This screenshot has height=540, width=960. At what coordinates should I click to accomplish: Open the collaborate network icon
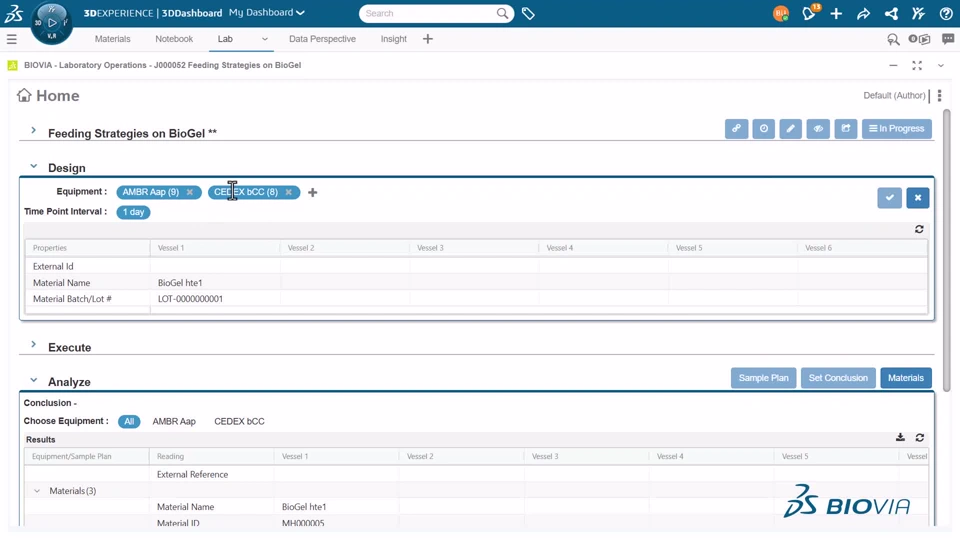point(891,13)
